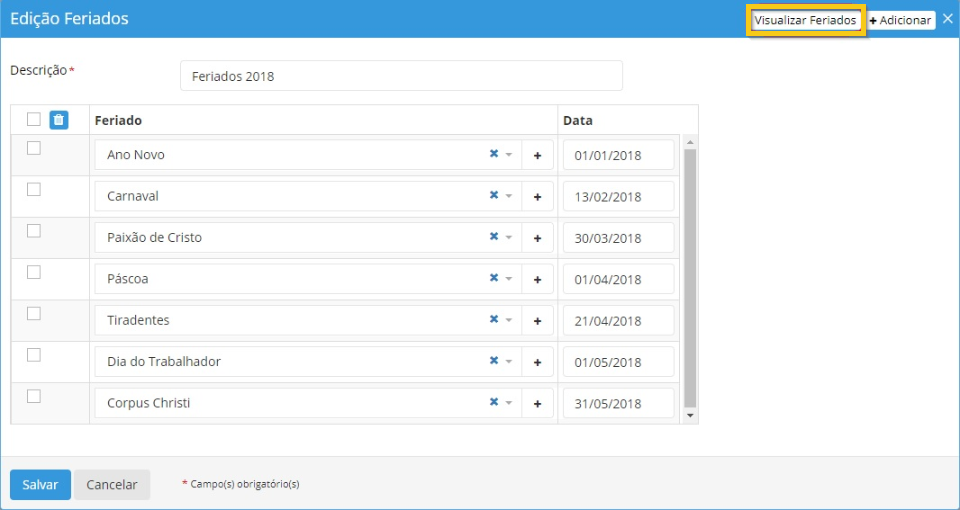Tick the checkbox for Páscoa row
The height and width of the screenshot is (510, 960).
click(34, 272)
